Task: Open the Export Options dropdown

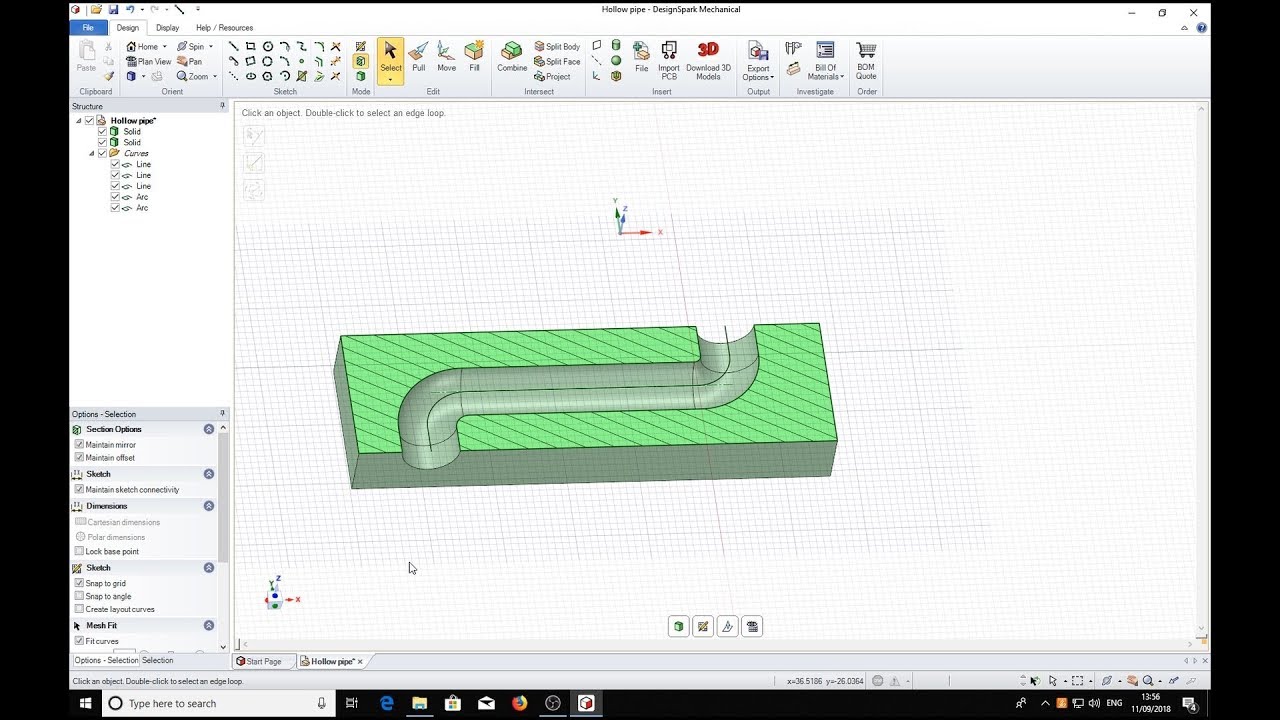Action: 758,61
